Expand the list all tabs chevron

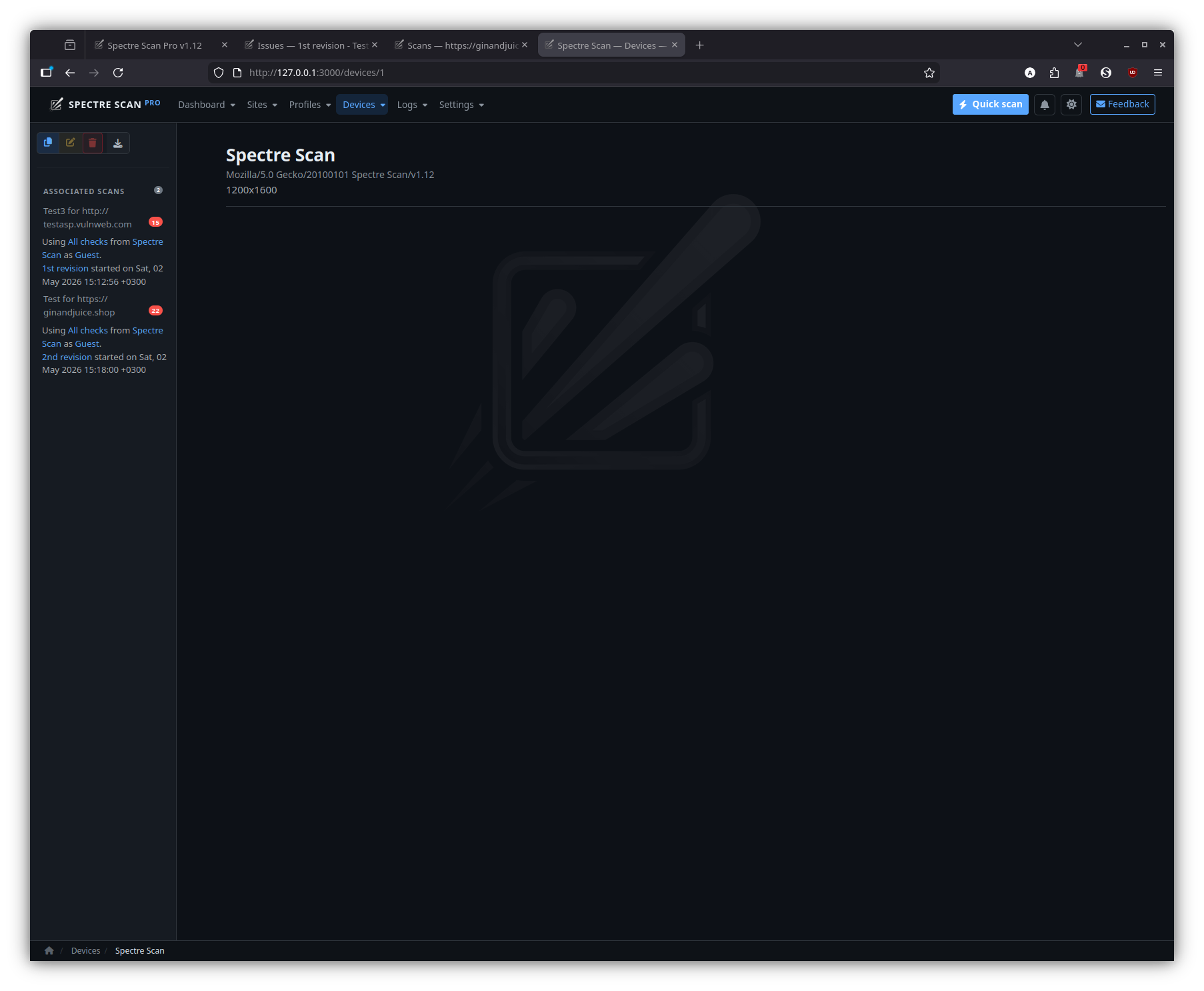[x=1078, y=45]
